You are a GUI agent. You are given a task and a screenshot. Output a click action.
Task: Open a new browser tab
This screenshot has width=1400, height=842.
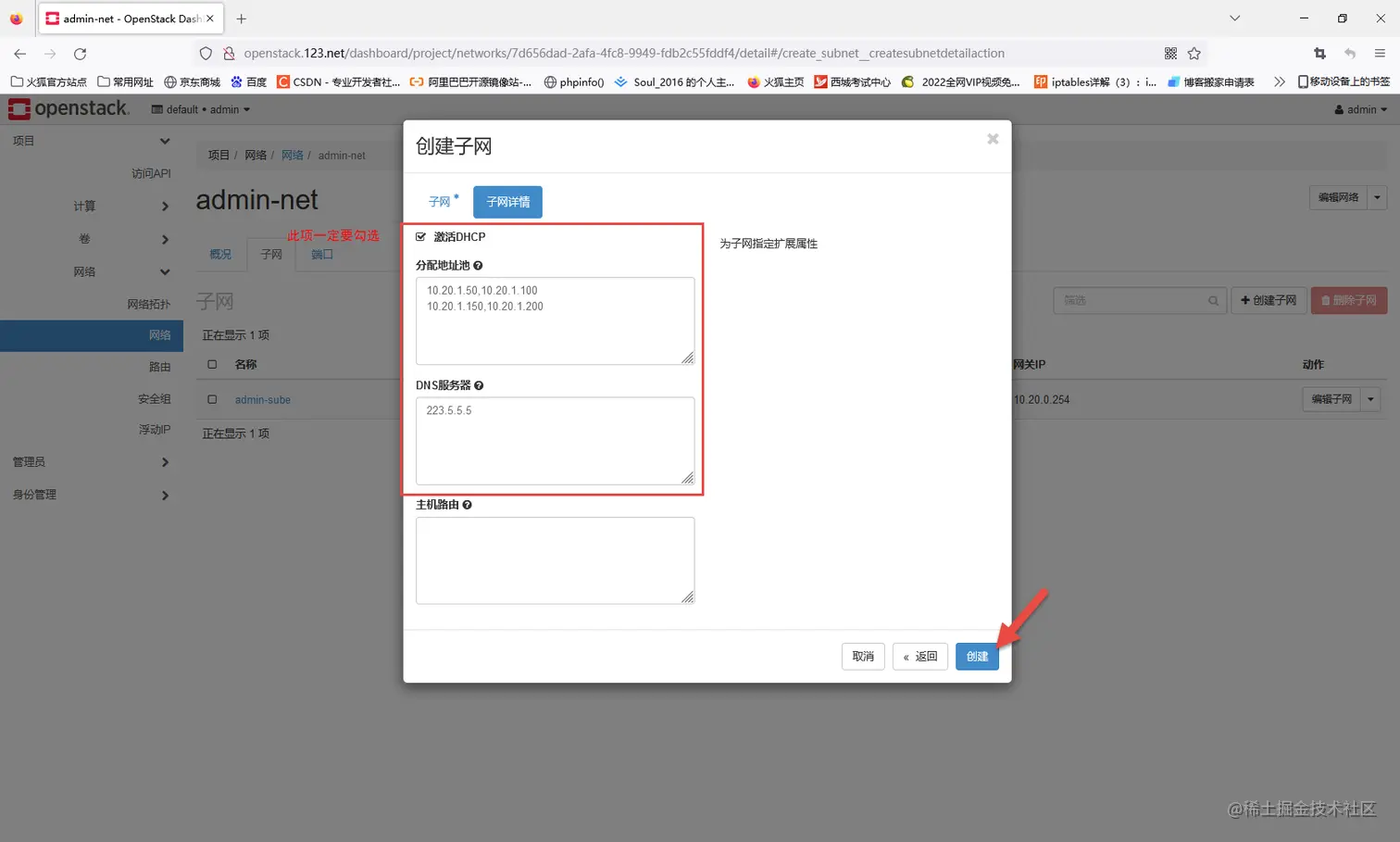point(242,19)
